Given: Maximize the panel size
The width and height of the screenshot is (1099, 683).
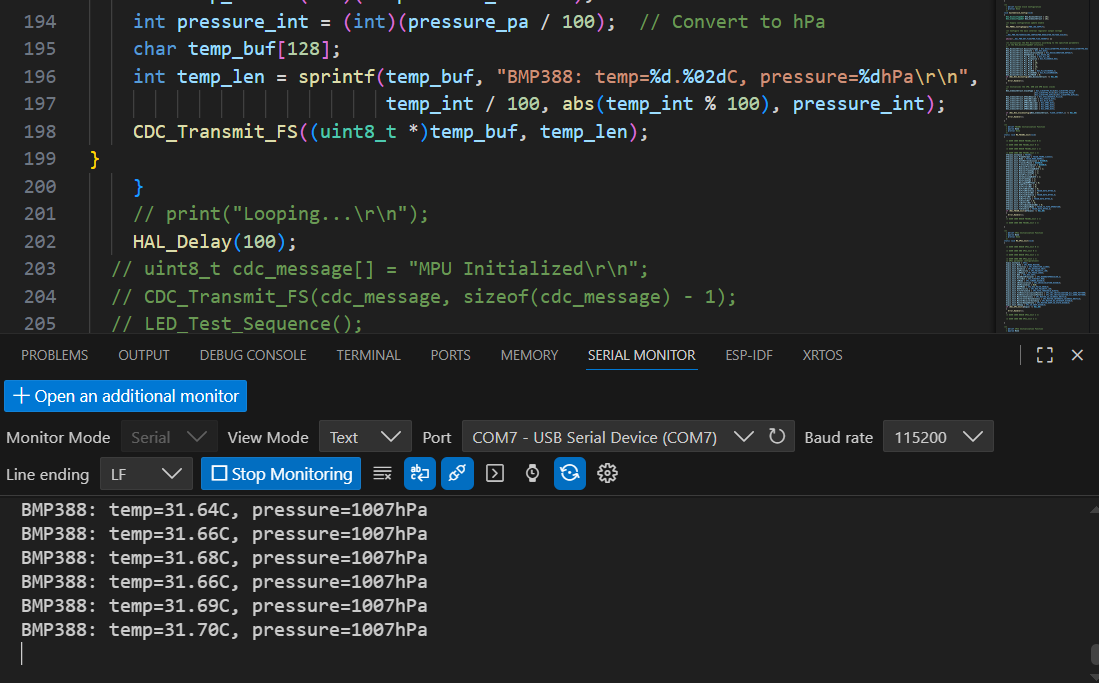Looking at the screenshot, I should click(x=1045, y=355).
